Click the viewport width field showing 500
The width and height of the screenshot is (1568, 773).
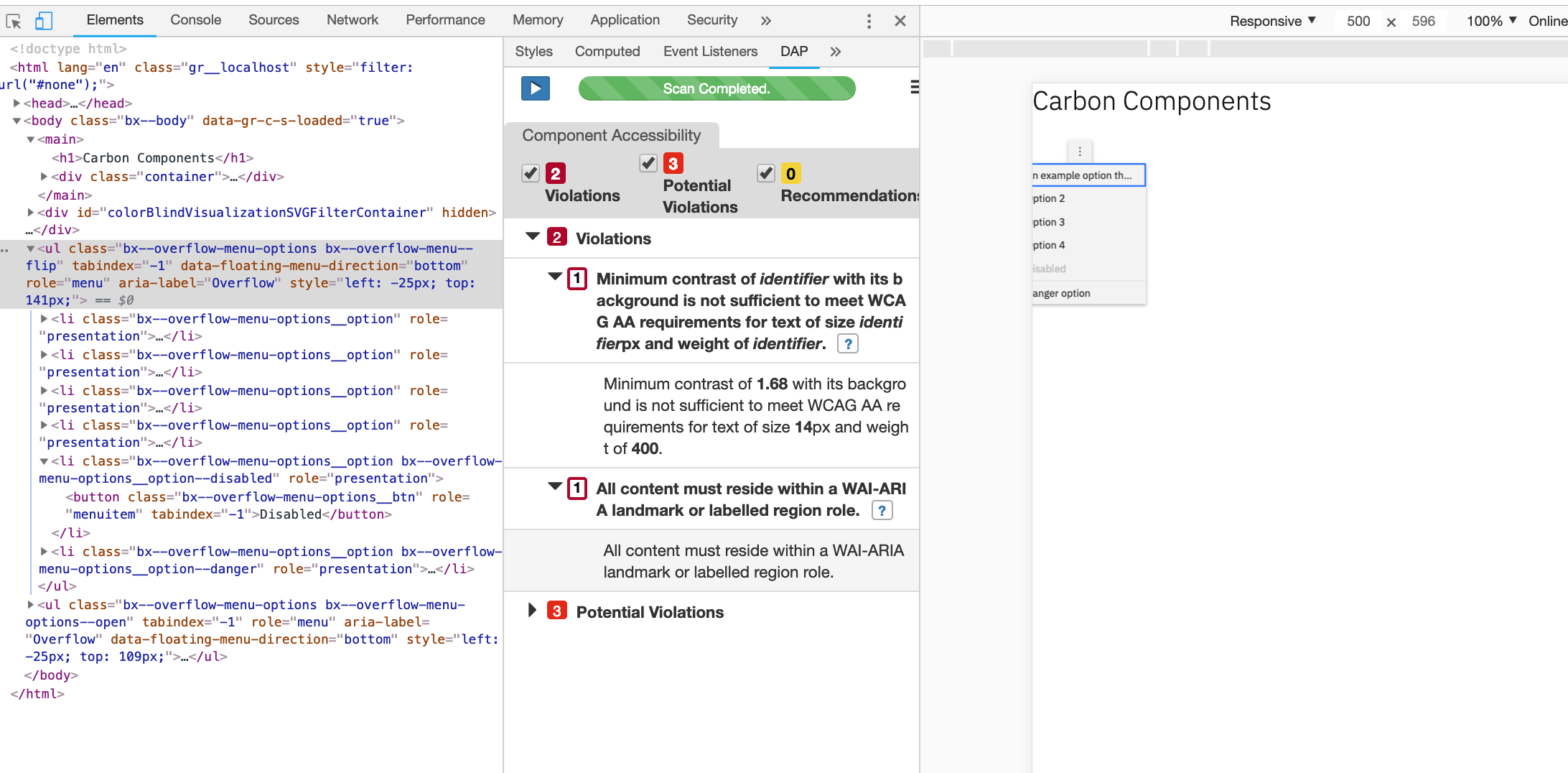click(x=1358, y=21)
